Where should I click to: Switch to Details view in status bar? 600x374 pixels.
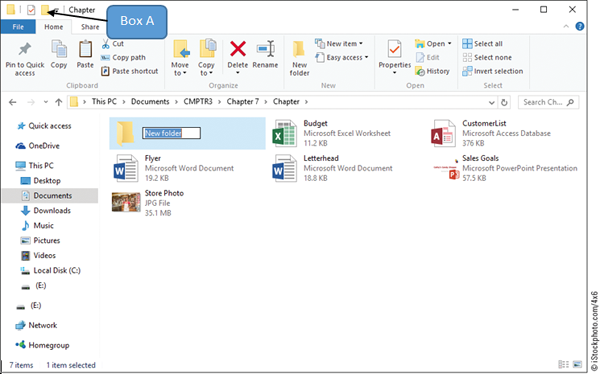[x=563, y=364]
